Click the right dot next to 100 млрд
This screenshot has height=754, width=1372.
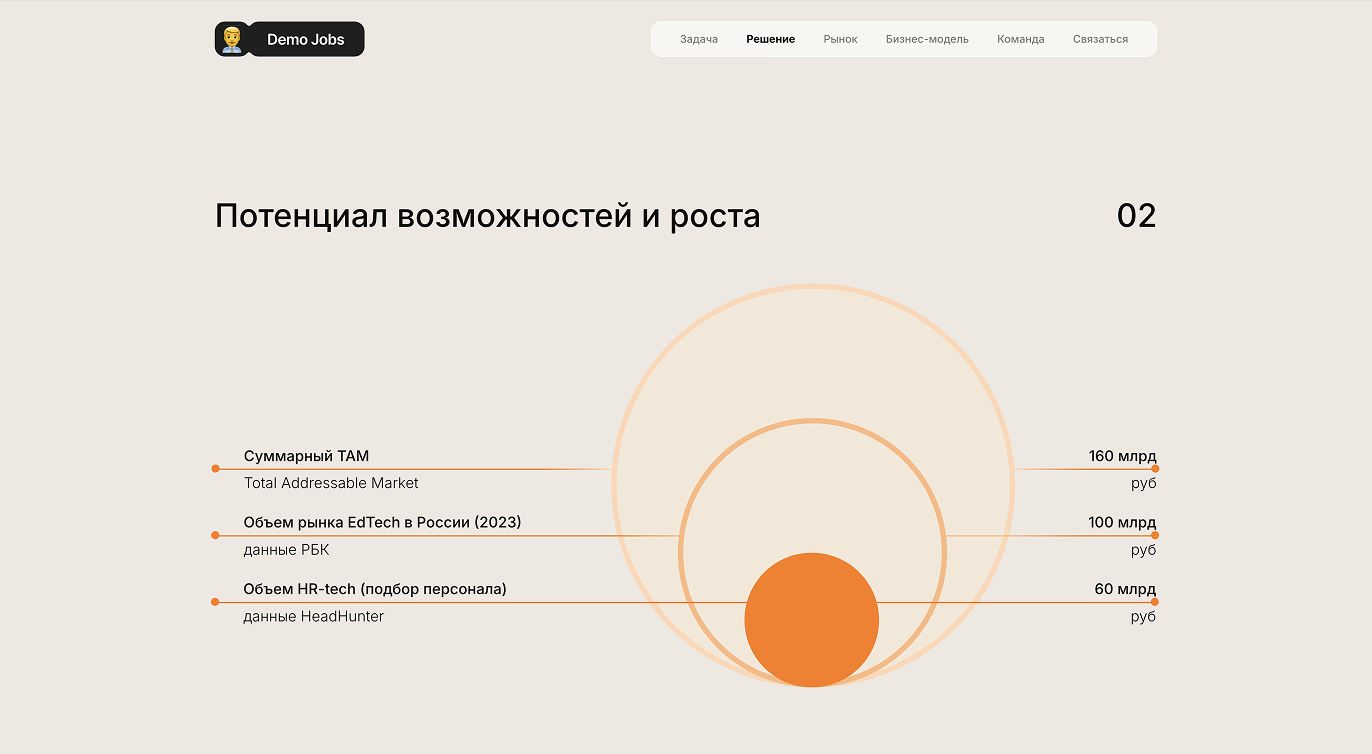[x=1155, y=535]
